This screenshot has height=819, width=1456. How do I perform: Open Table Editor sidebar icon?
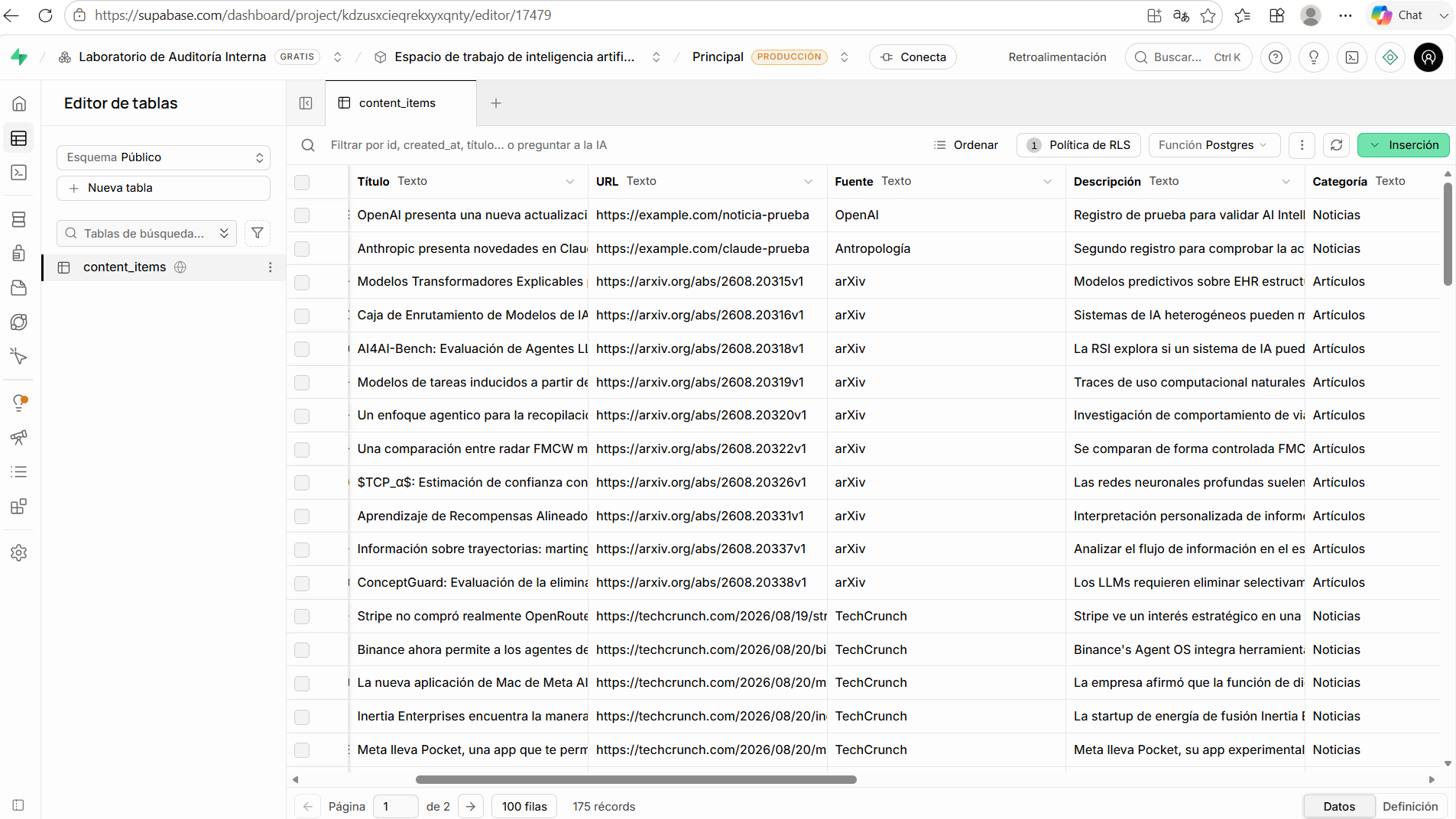pos(19,138)
